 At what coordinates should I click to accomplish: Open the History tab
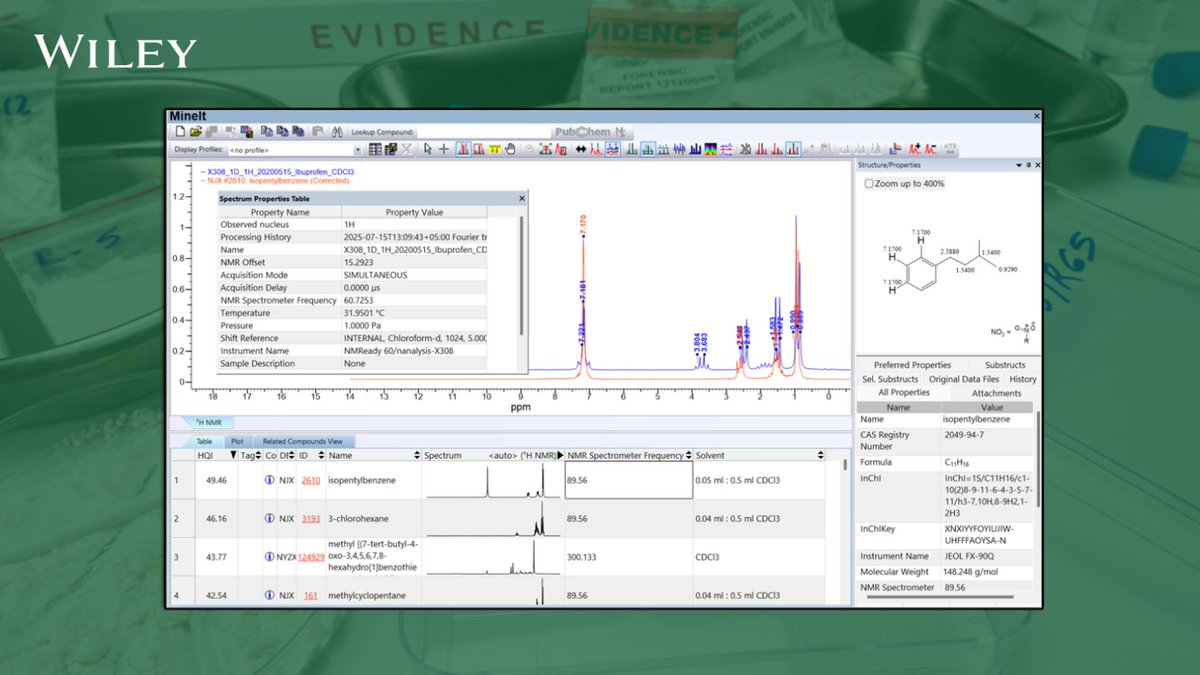click(x=1023, y=379)
